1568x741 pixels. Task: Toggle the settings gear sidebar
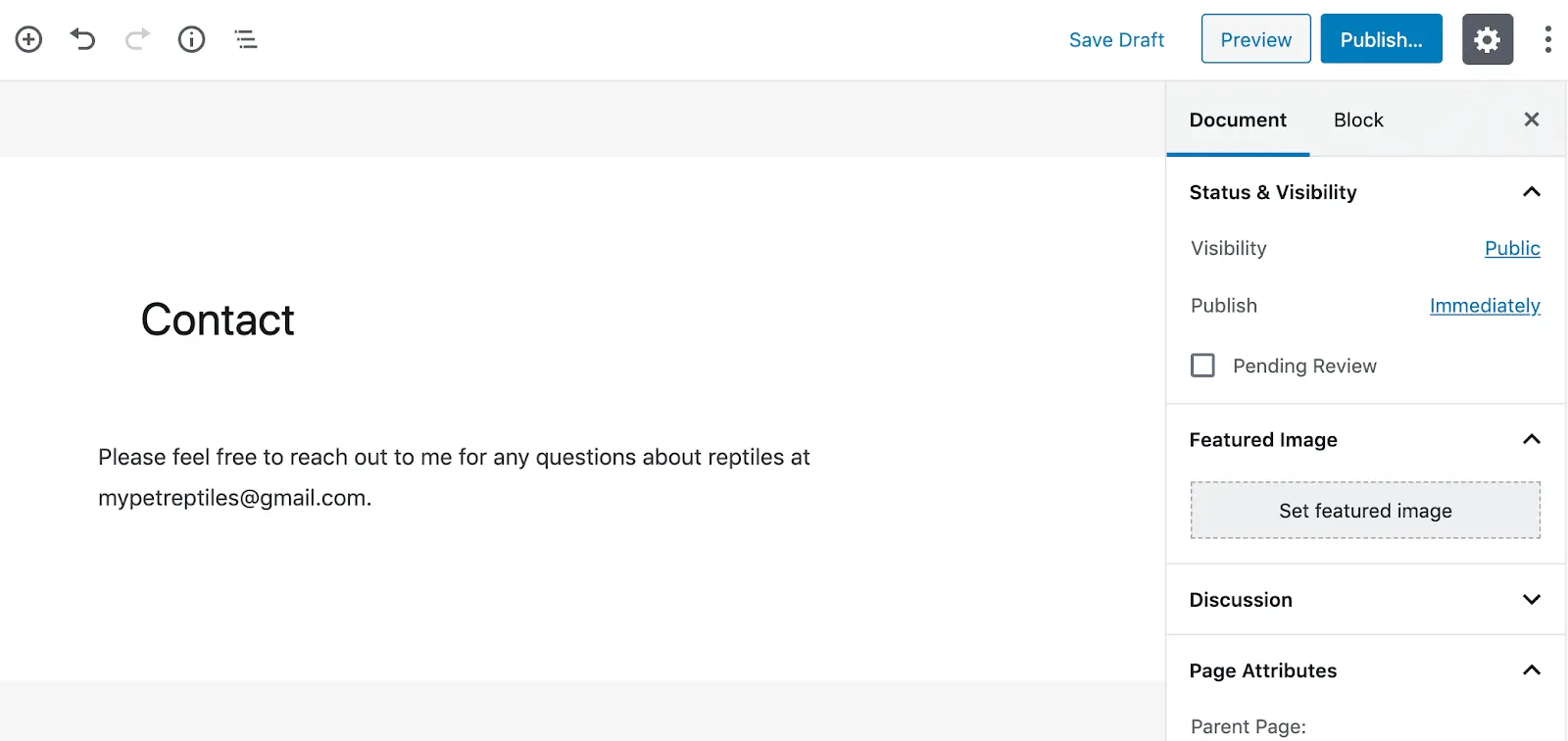(x=1488, y=39)
